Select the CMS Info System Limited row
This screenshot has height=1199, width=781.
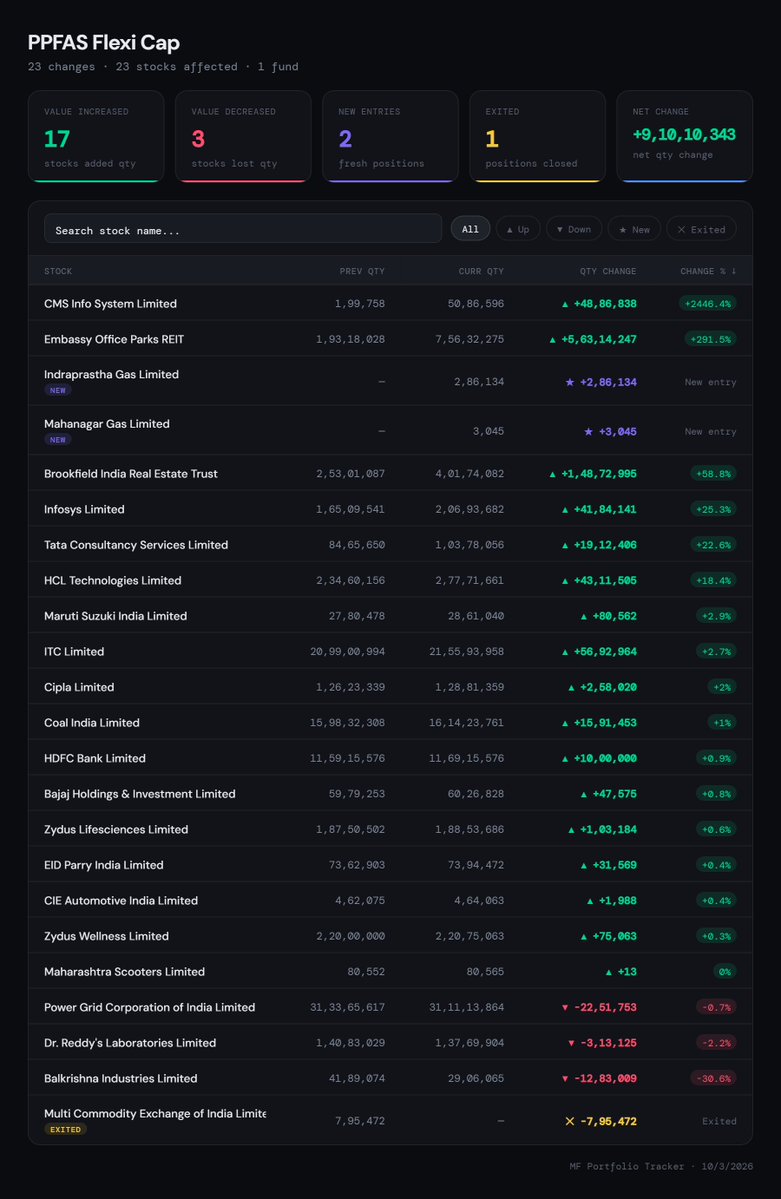[390, 304]
